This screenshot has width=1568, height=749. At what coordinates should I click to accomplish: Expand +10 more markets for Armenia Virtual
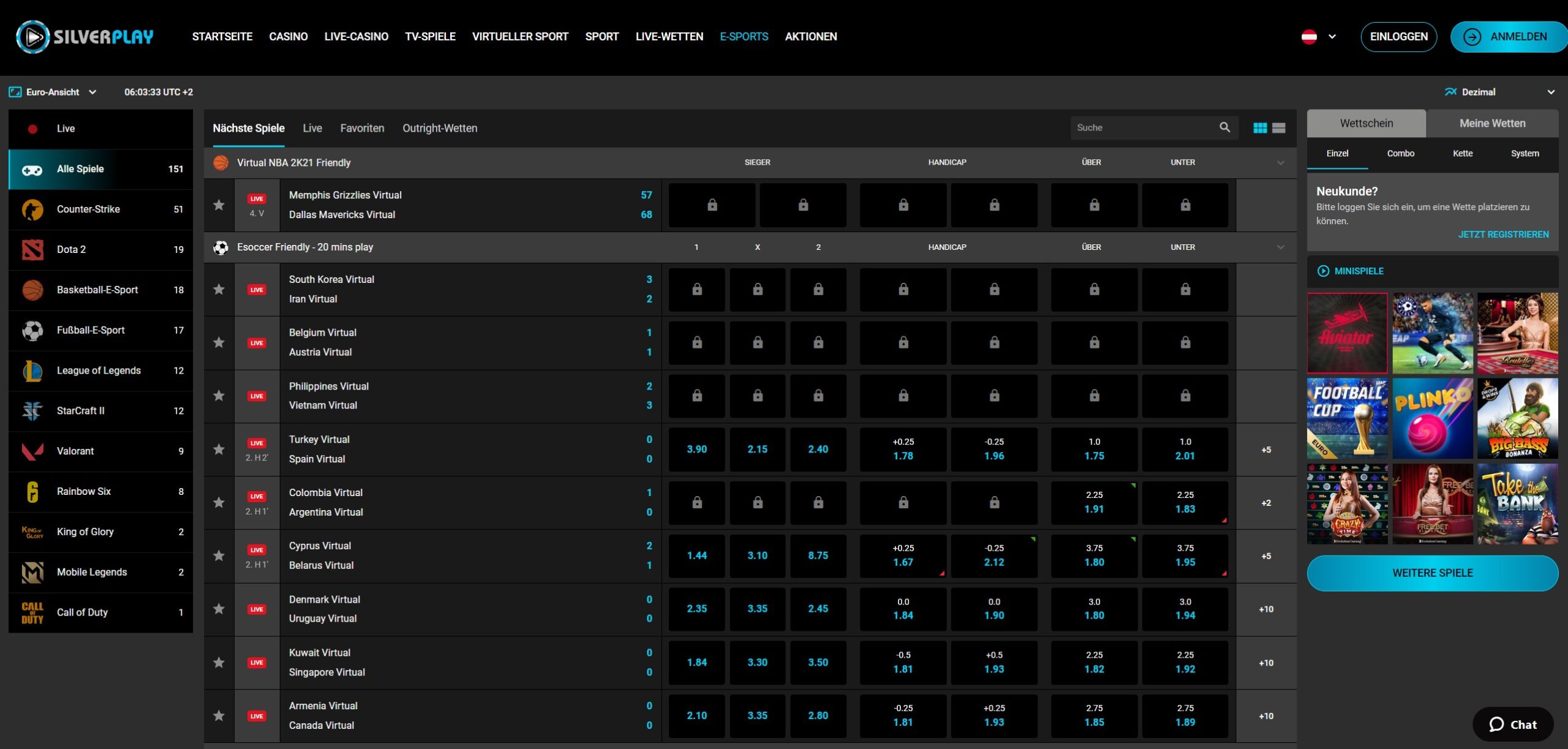[1266, 717]
